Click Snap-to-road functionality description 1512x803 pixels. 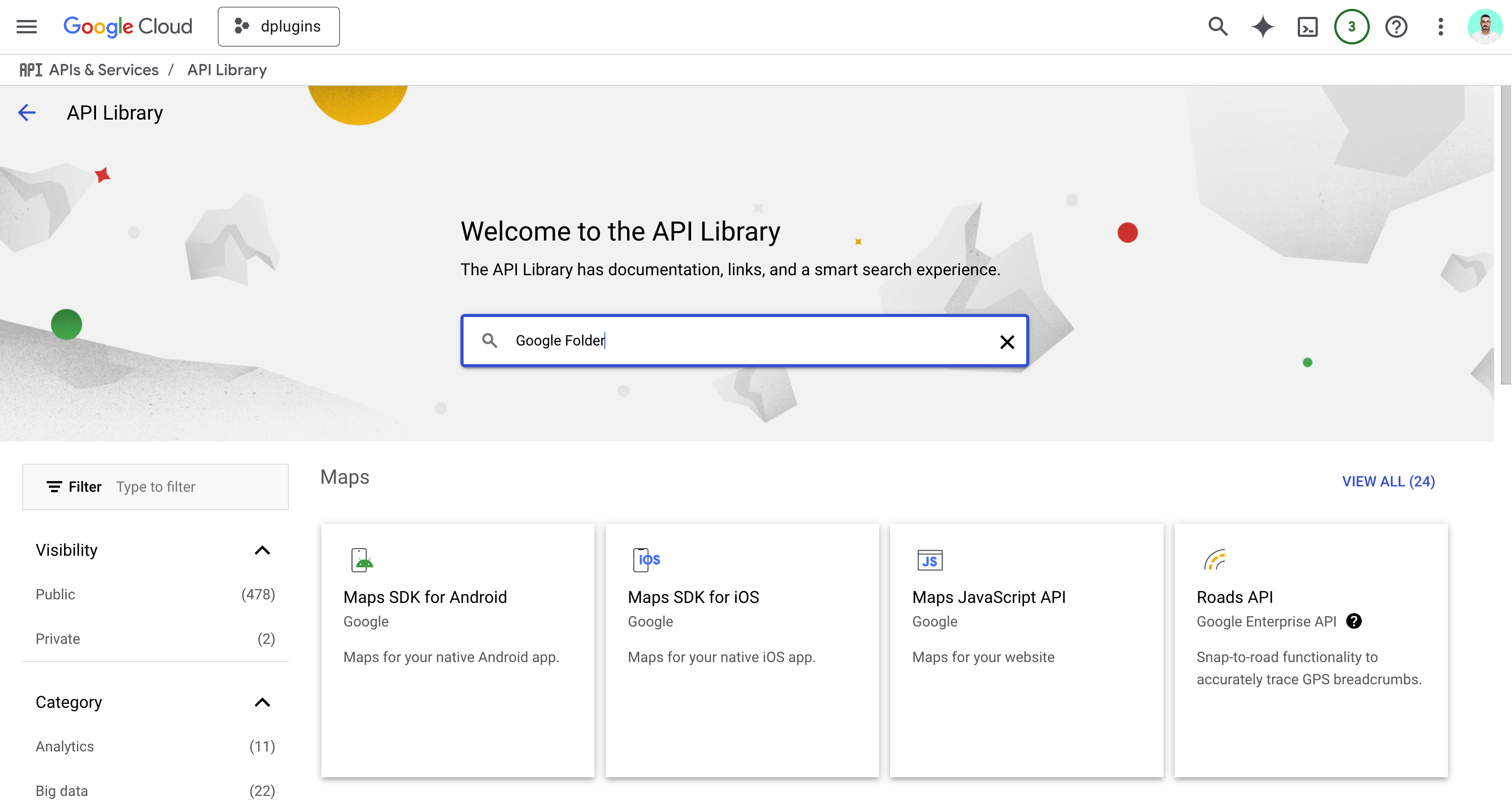tap(1309, 668)
